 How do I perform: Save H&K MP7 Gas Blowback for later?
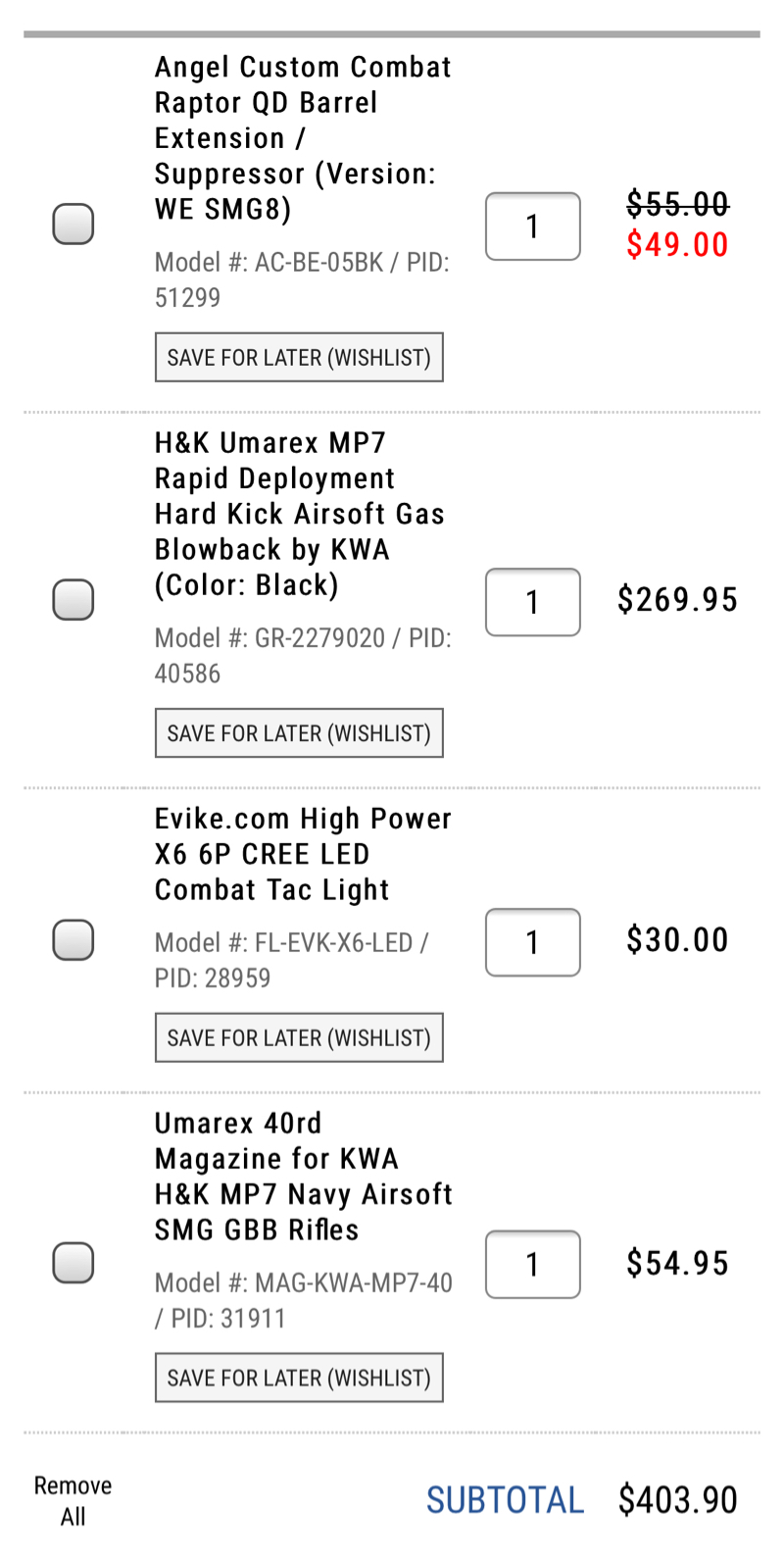(x=299, y=732)
